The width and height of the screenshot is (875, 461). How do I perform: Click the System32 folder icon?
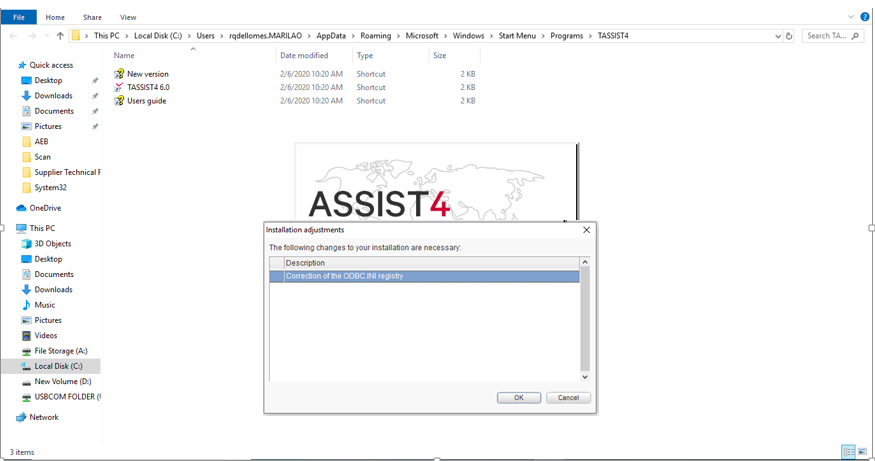pyautogui.click(x=26, y=188)
